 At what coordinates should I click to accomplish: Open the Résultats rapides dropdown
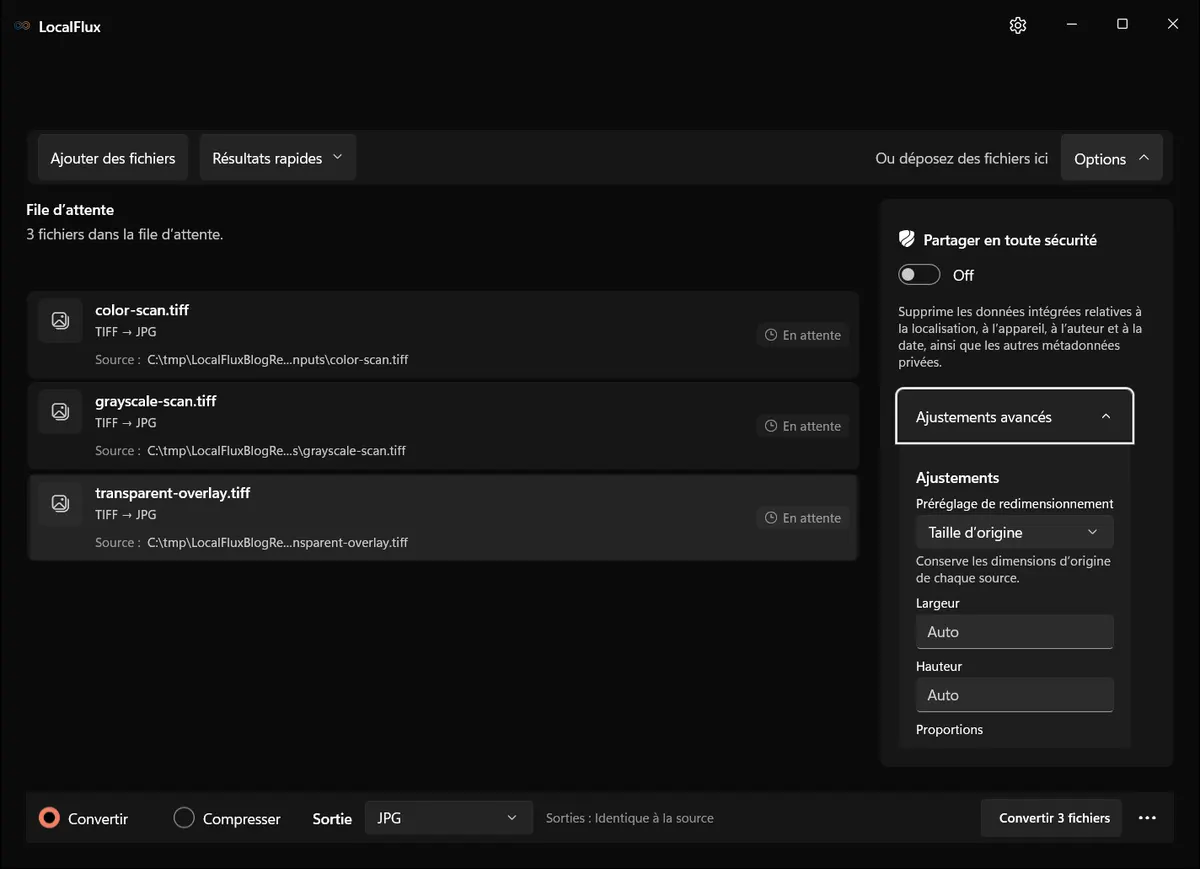[x=278, y=158]
